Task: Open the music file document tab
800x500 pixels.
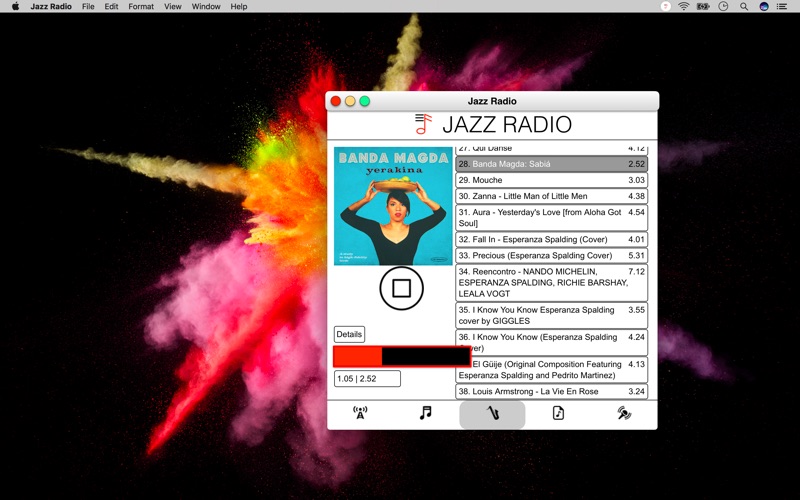Action: point(558,413)
